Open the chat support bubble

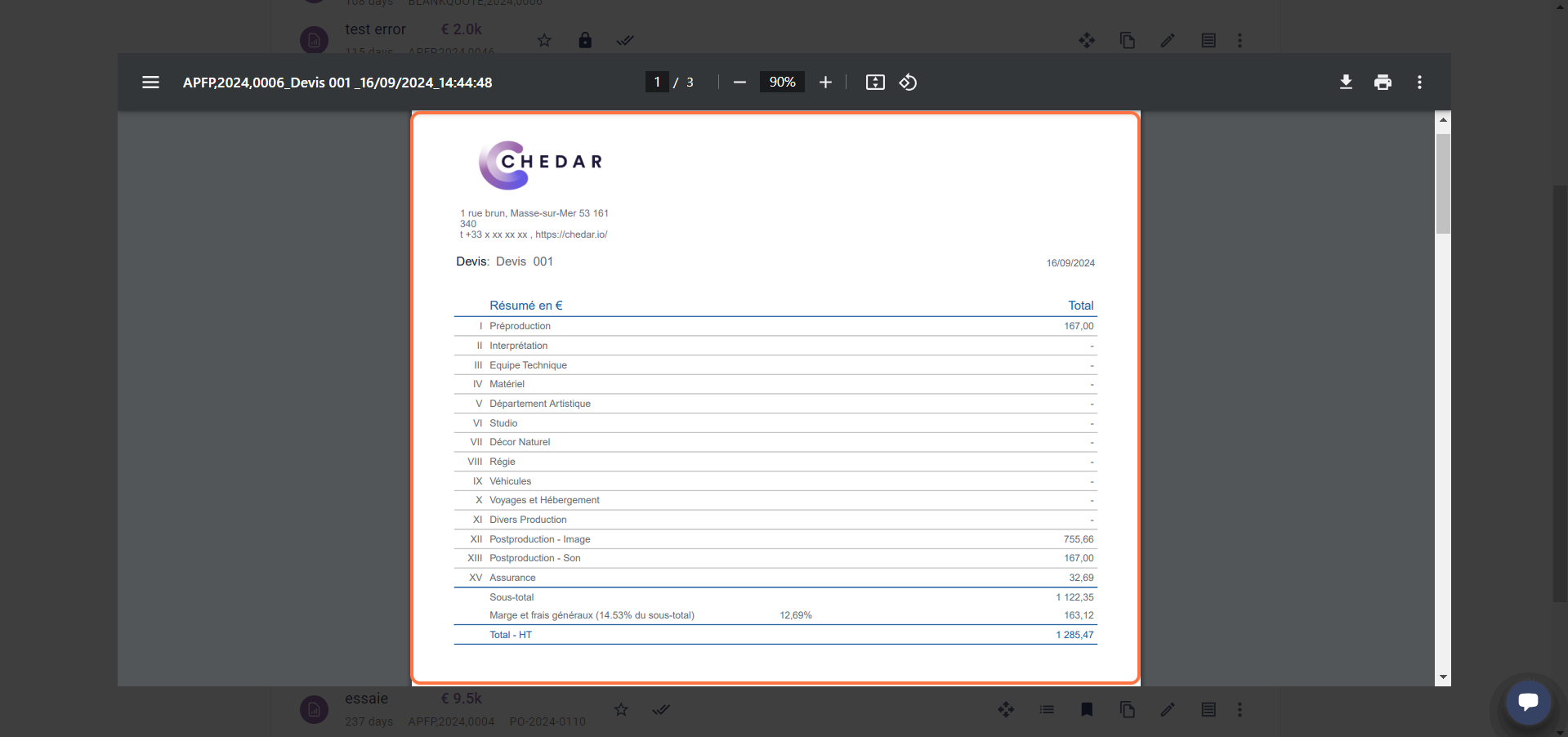tap(1528, 701)
